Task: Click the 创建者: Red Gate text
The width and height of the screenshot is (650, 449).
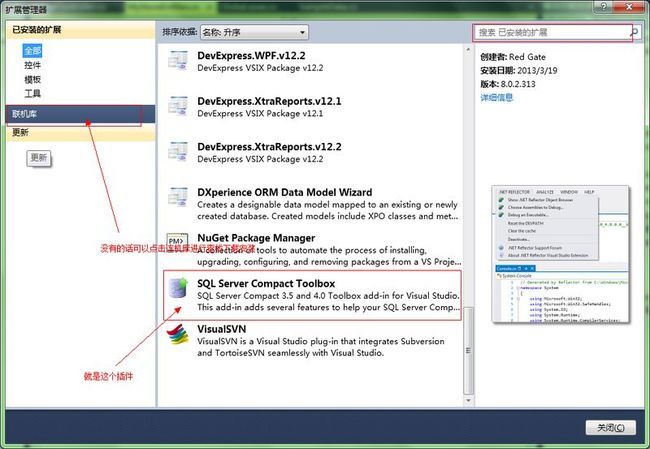Action: [513, 57]
